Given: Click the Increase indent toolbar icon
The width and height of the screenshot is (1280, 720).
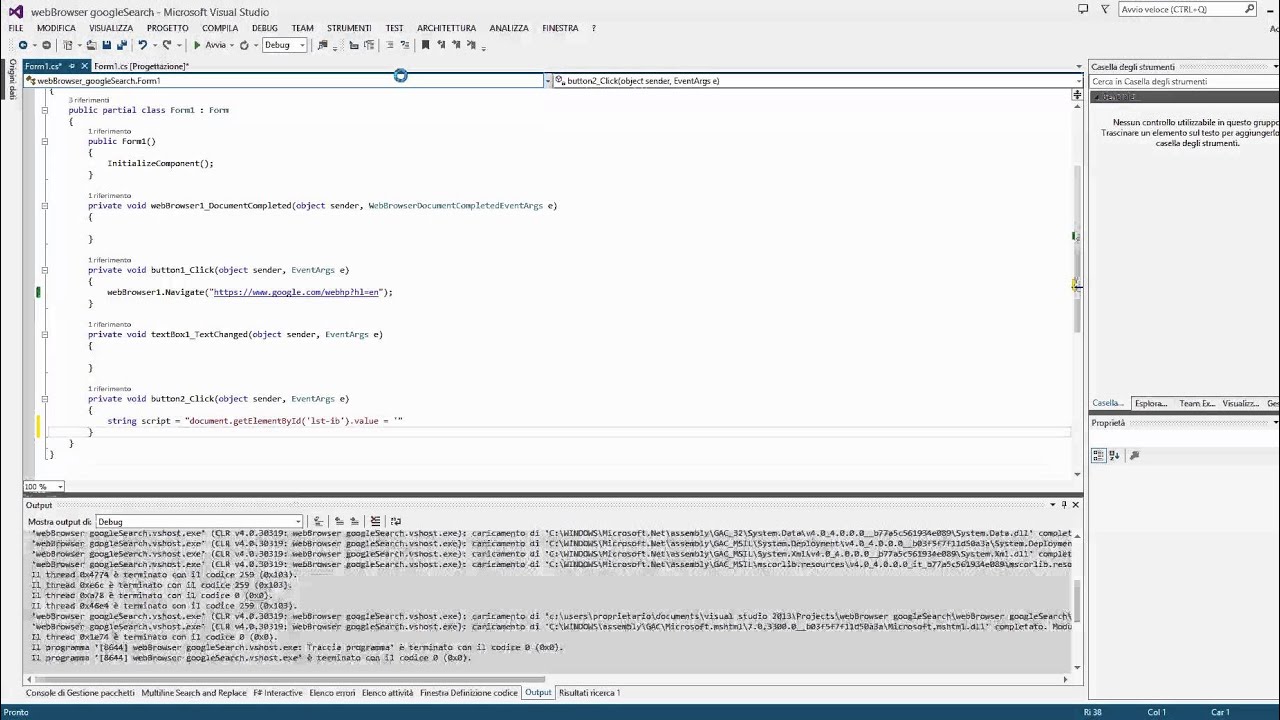Looking at the screenshot, I should pyautogui.click(x=405, y=45).
